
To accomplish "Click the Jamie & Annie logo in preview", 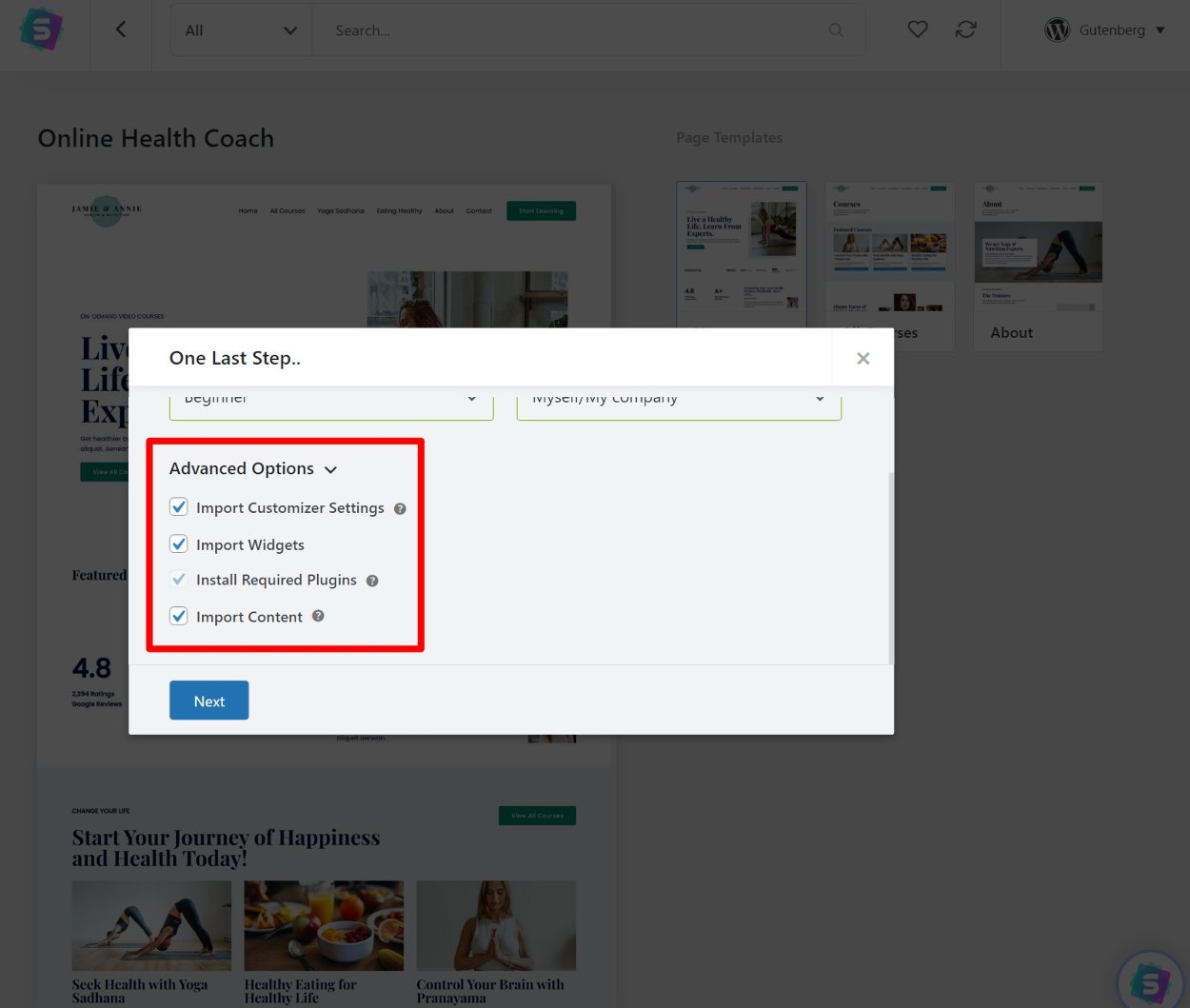I will tap(107, 210).
